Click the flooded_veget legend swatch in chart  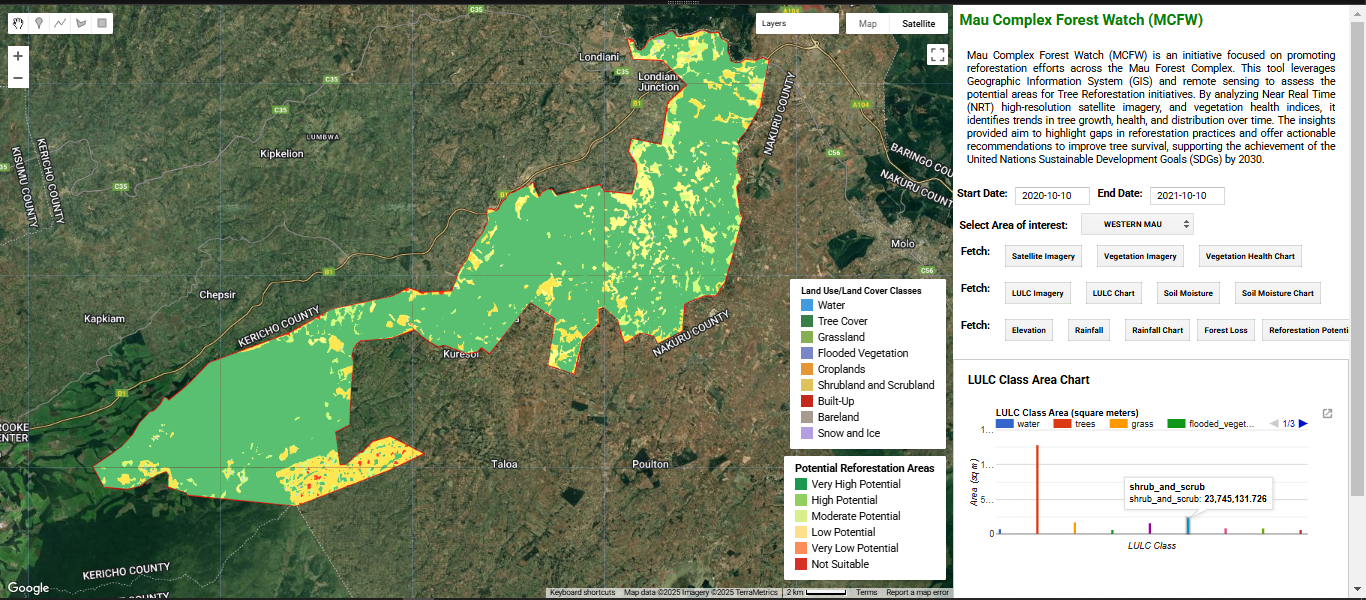coord(1177,424)
